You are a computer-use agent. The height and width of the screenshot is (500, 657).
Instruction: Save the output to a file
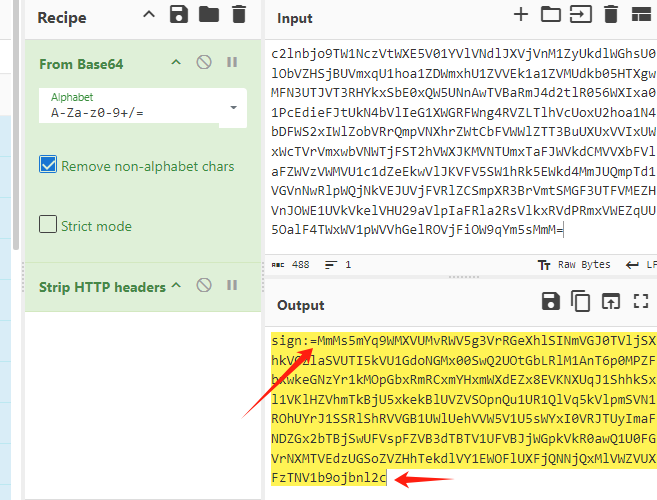(x=550, y=301)
